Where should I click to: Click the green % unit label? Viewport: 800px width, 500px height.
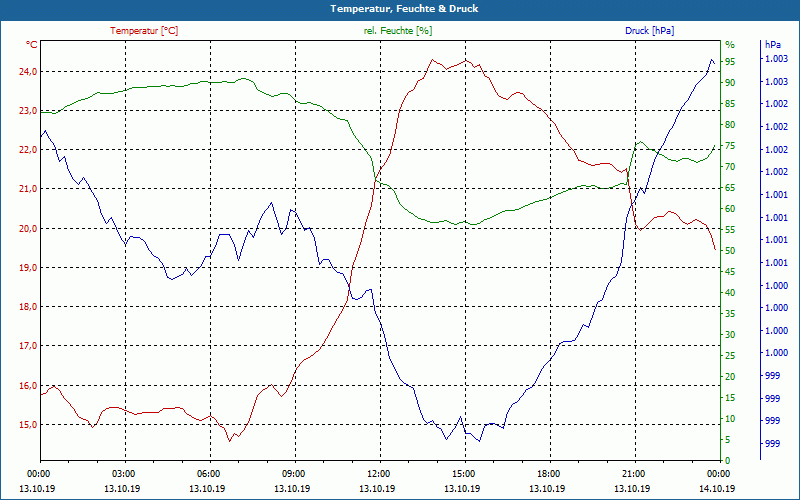tap(730, 44)
